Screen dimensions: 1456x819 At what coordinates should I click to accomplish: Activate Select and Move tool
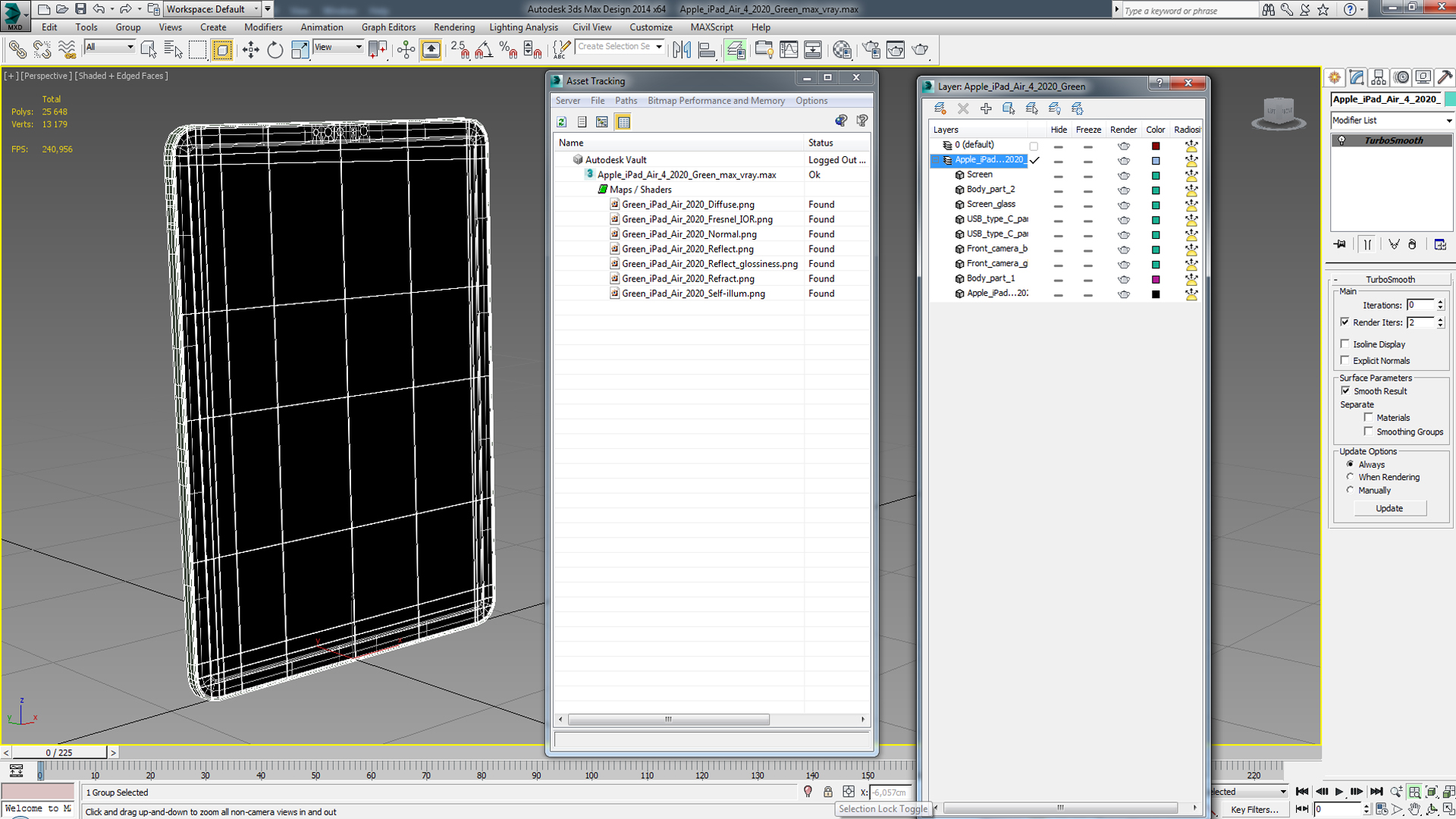tap(250, 50)
